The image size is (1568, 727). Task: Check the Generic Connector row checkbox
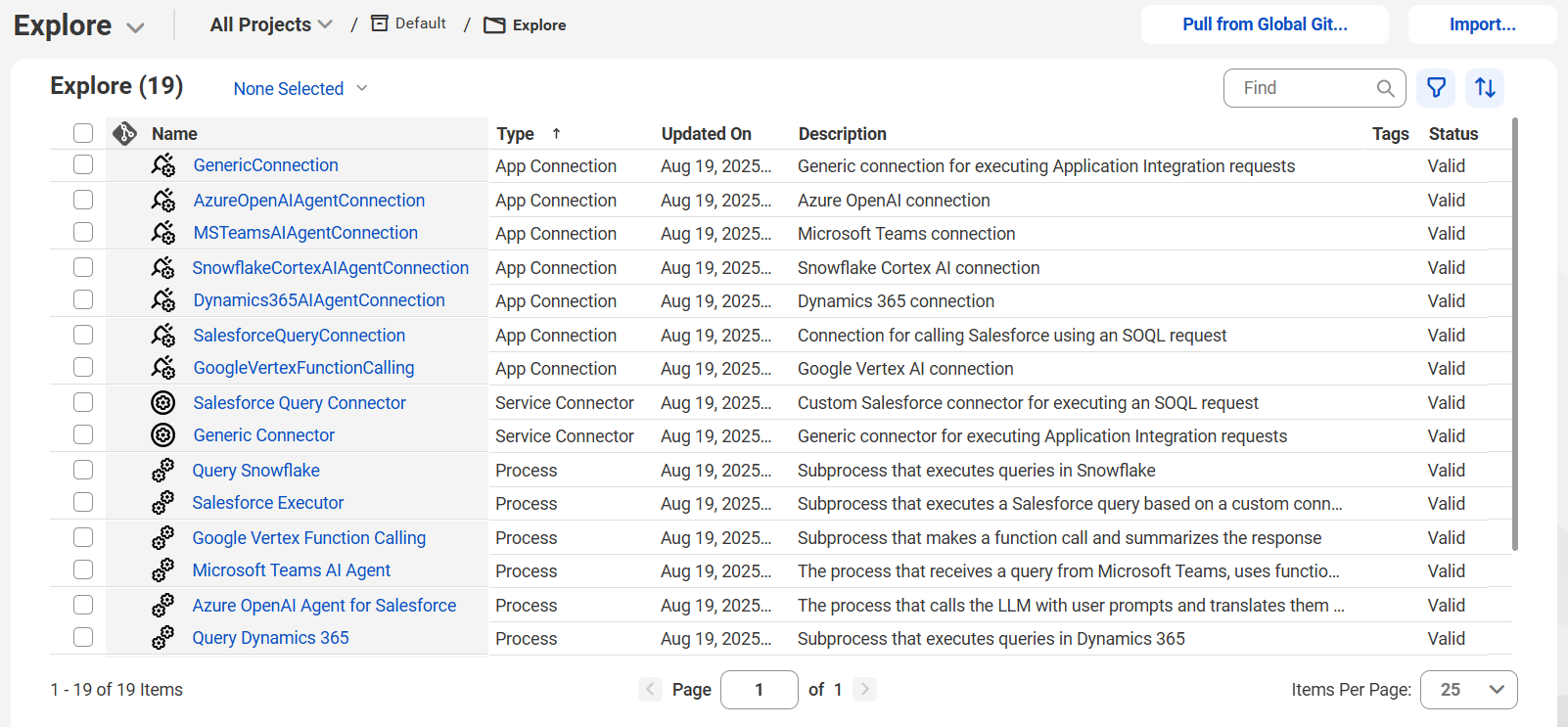coord(83,434)
